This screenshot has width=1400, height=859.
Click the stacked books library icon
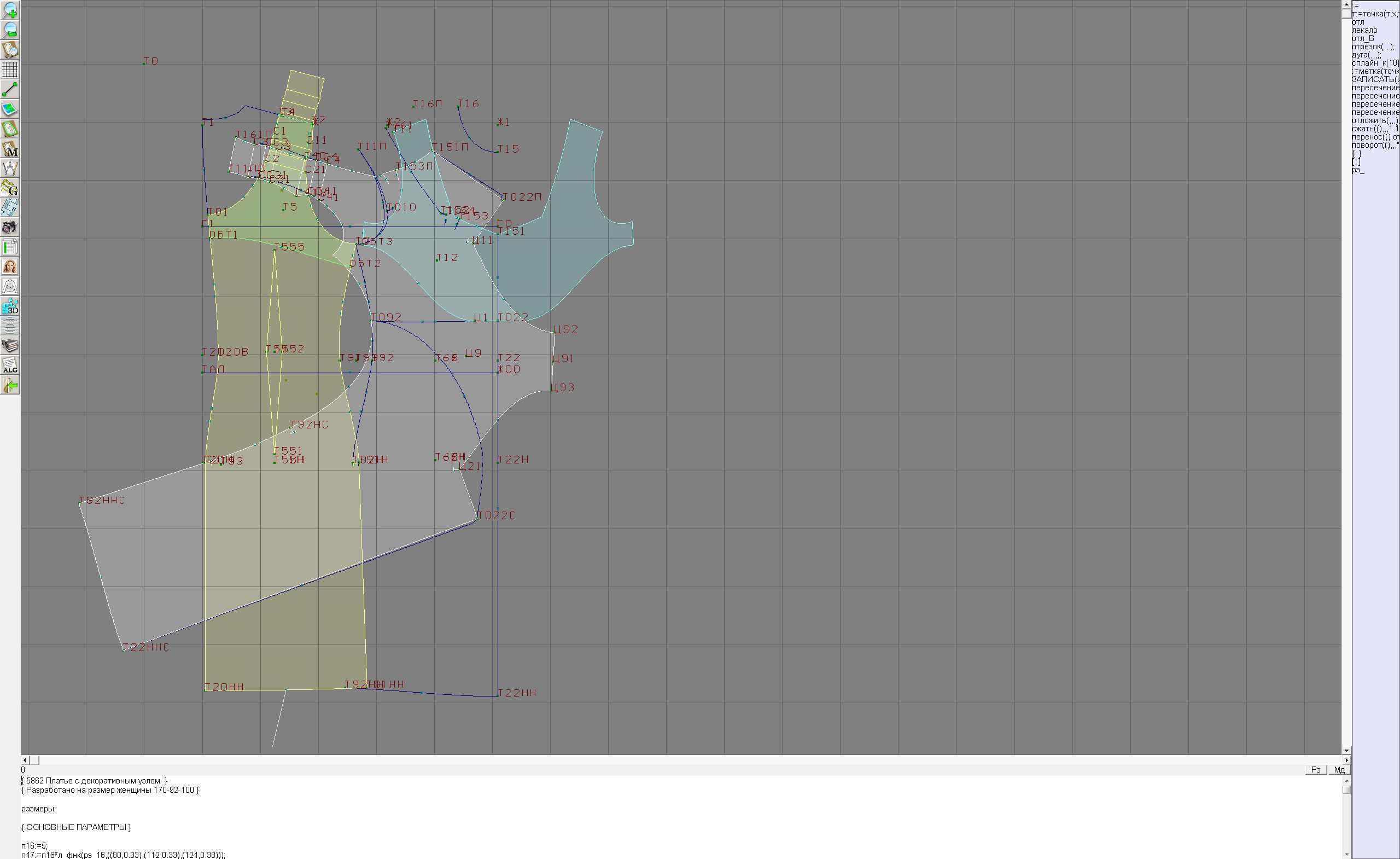pos(10,346)
